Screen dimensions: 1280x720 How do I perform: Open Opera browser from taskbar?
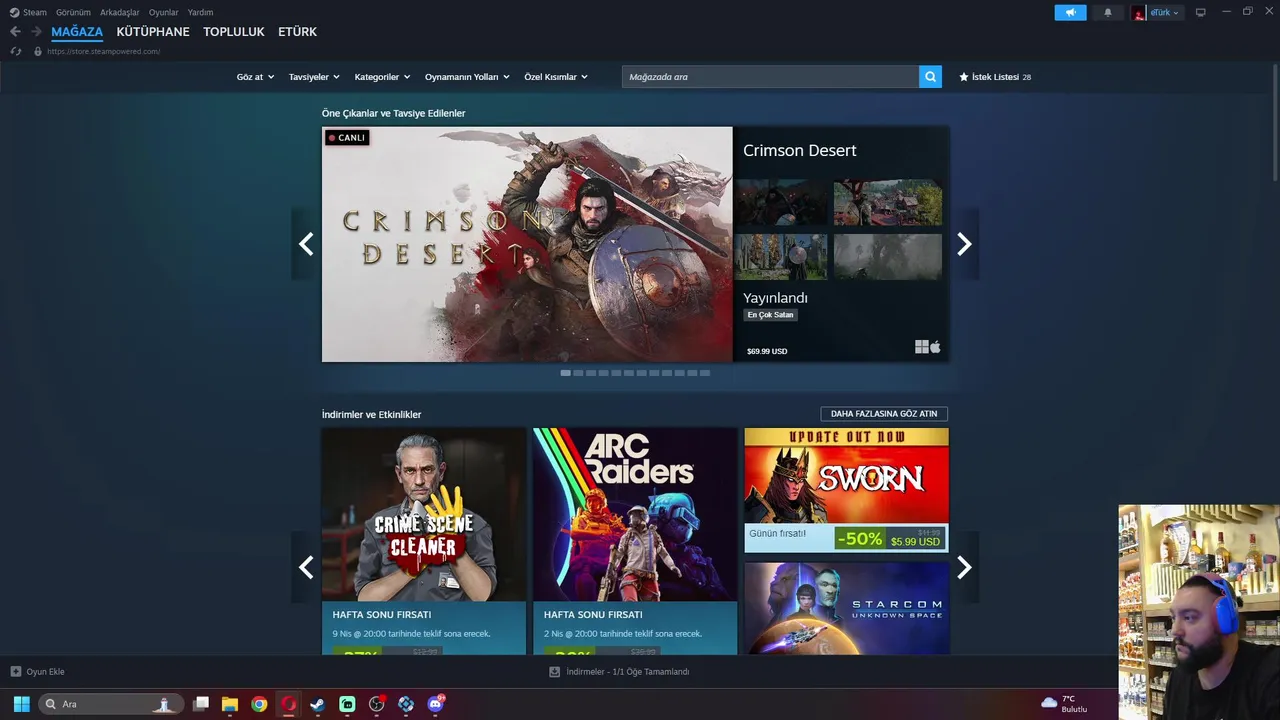tap(288, 704)
